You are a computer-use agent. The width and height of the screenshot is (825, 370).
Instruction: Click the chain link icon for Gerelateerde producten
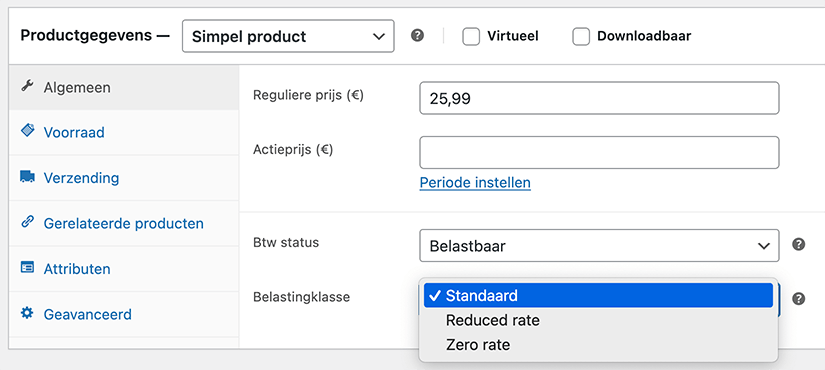pyautogui.click(x=27, y=222)
